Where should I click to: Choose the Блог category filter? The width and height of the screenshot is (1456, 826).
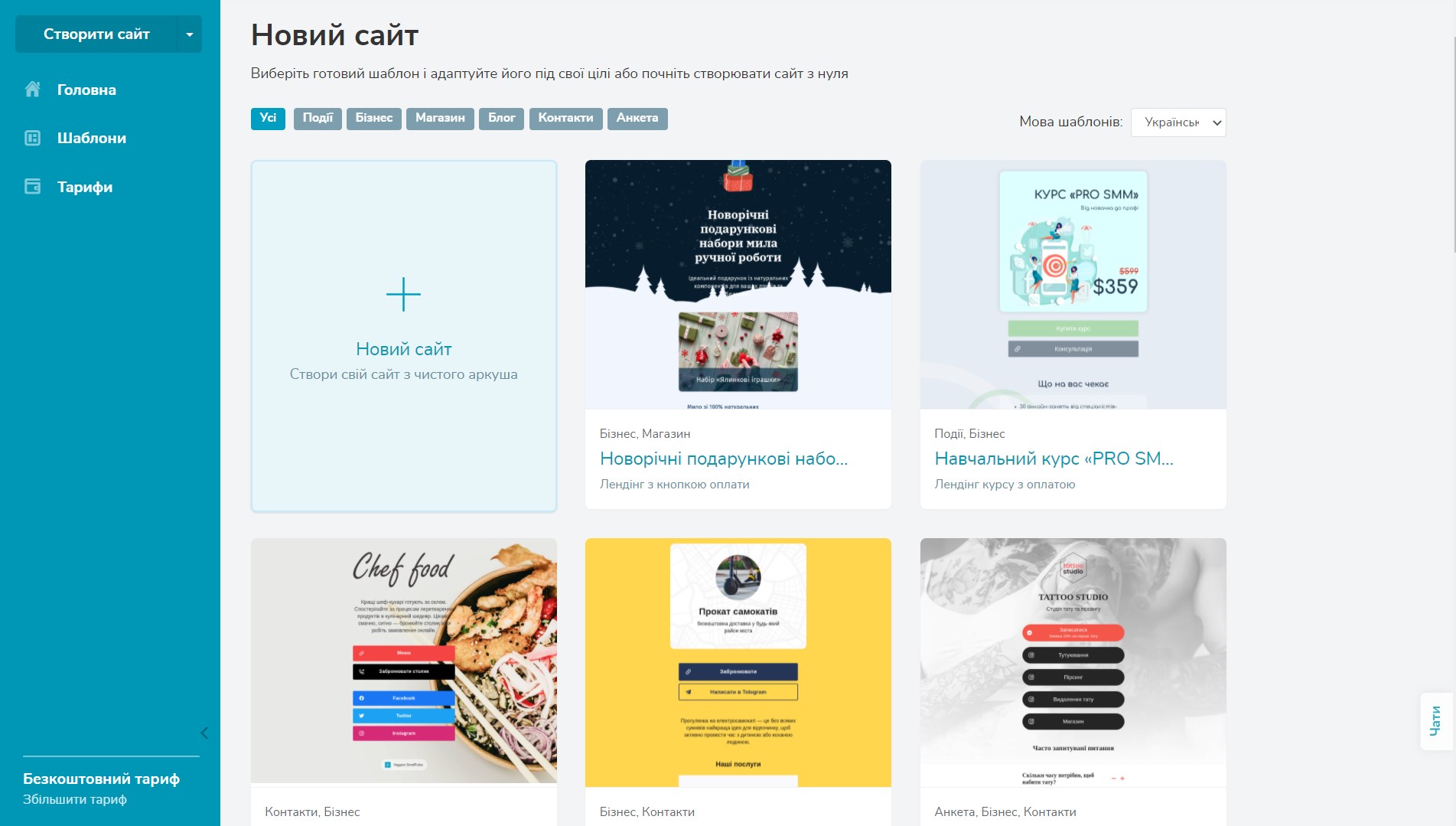(502, 118)
